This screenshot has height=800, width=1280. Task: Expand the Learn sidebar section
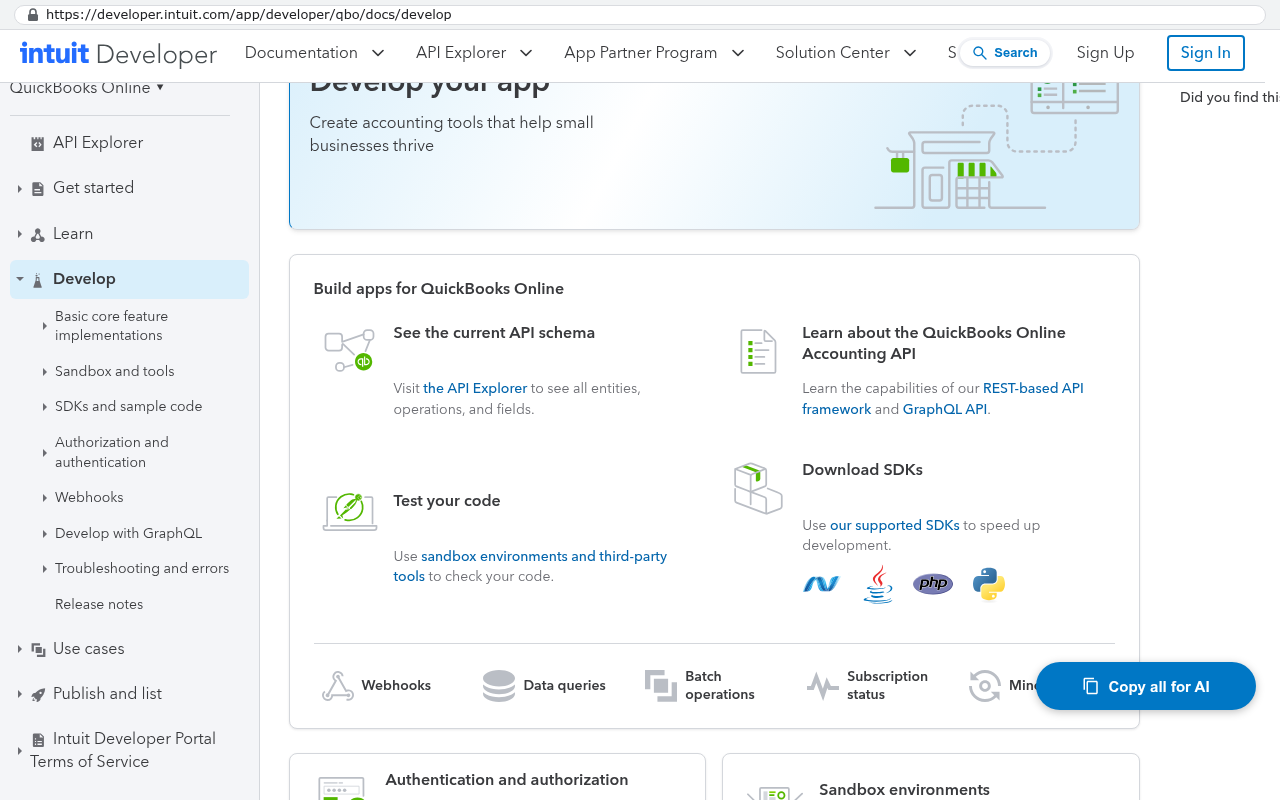19,234
